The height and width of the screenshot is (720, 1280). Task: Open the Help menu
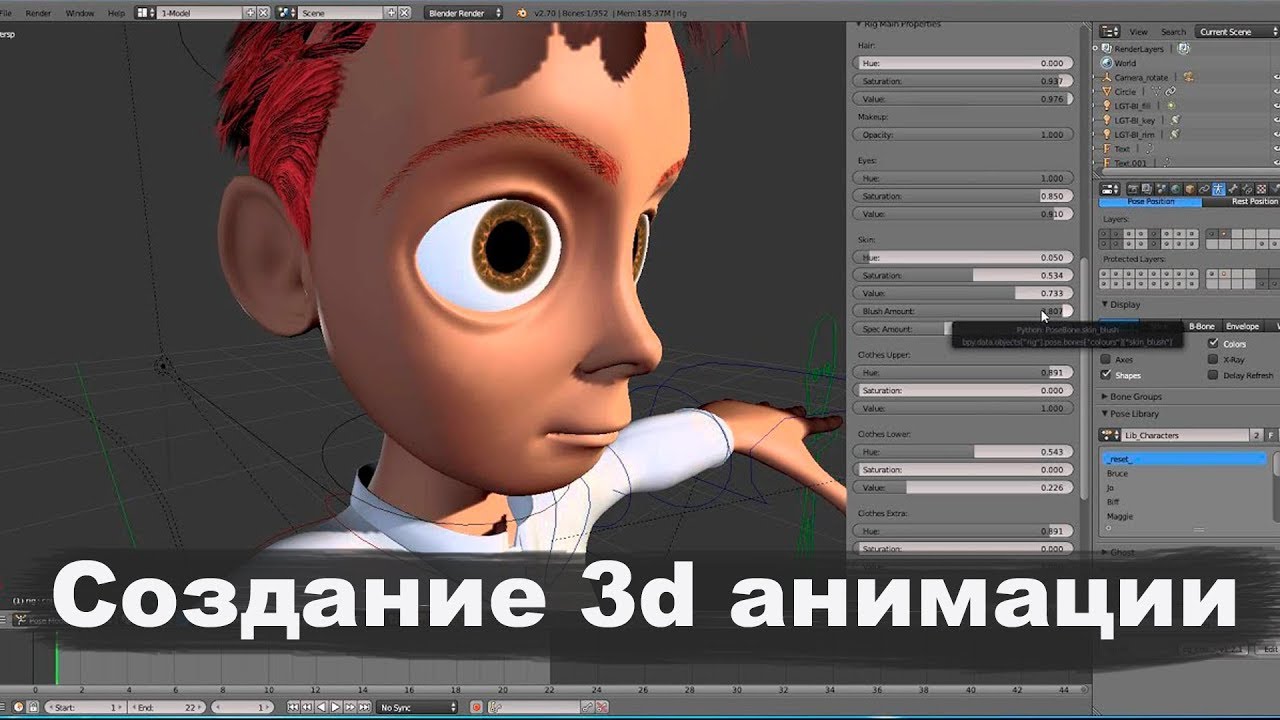(x=116, y=13)
